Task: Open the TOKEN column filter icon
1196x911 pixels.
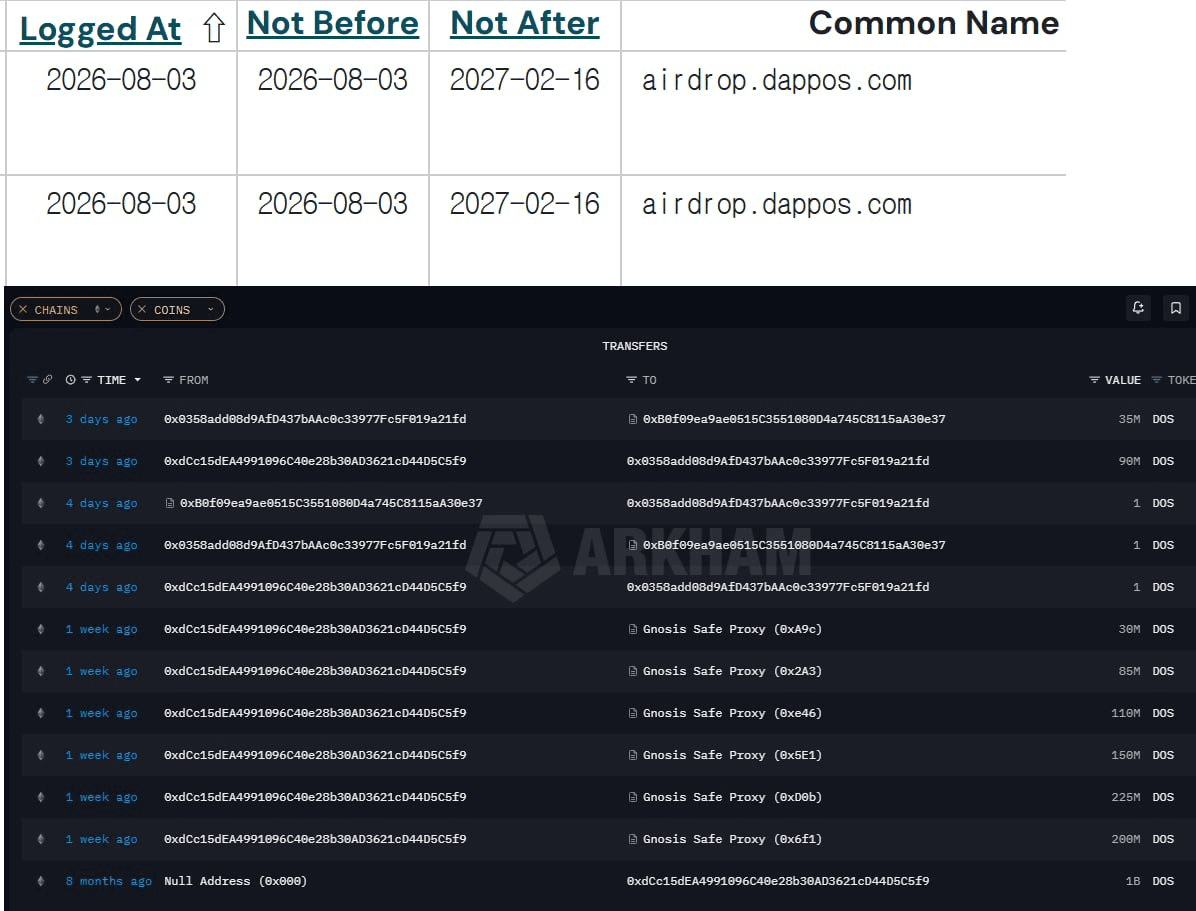Action: pos(1156,379)
